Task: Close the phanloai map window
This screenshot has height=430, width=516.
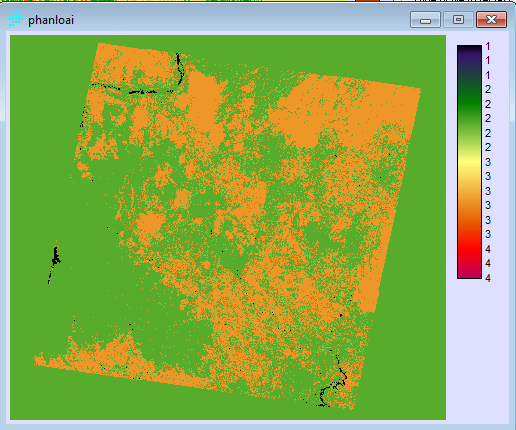Action: (492, 20)
